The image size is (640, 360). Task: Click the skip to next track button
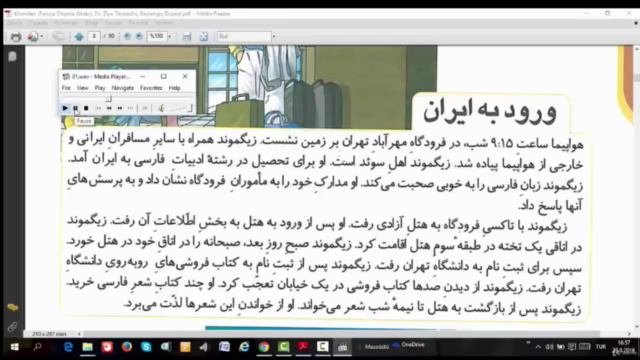point(130,108)
